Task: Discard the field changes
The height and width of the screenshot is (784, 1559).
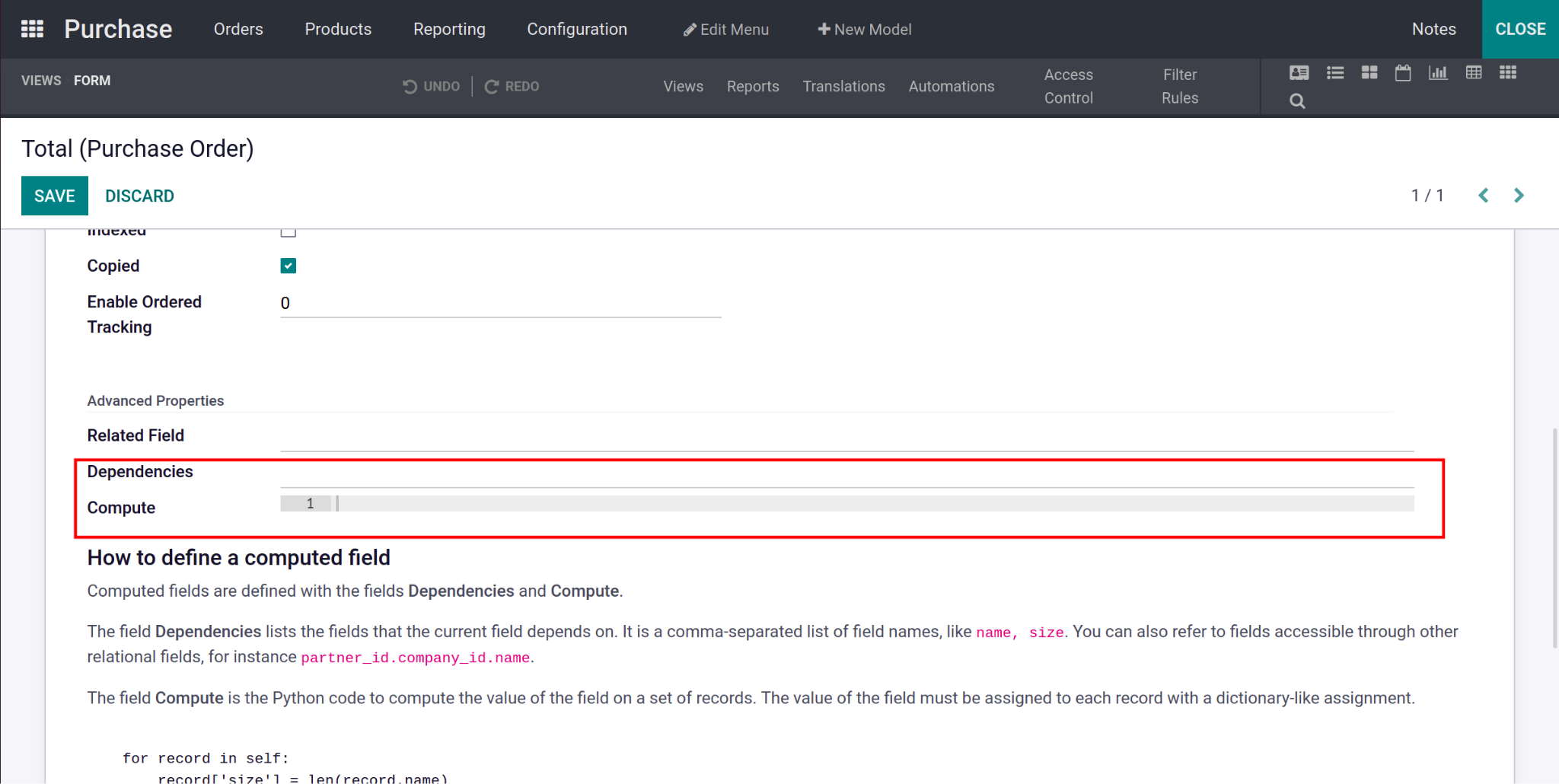Action: tap(139, 196)
